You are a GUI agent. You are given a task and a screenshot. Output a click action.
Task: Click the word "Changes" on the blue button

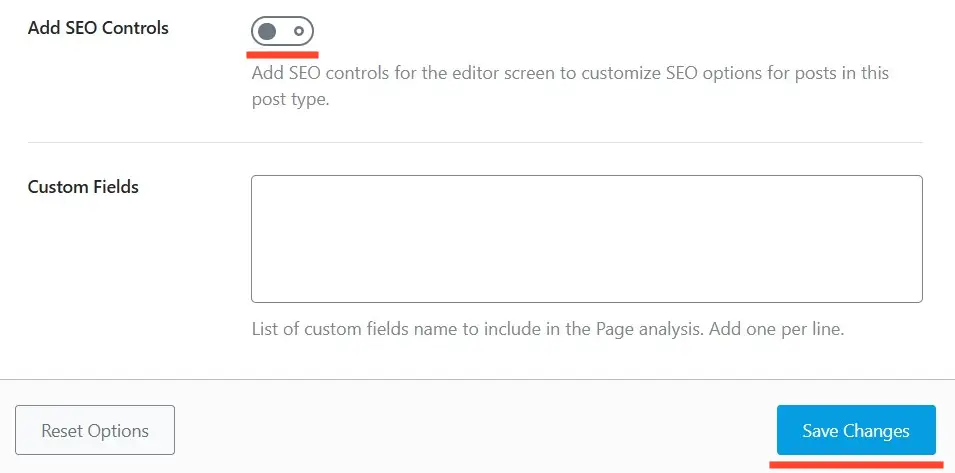[876, 431]
